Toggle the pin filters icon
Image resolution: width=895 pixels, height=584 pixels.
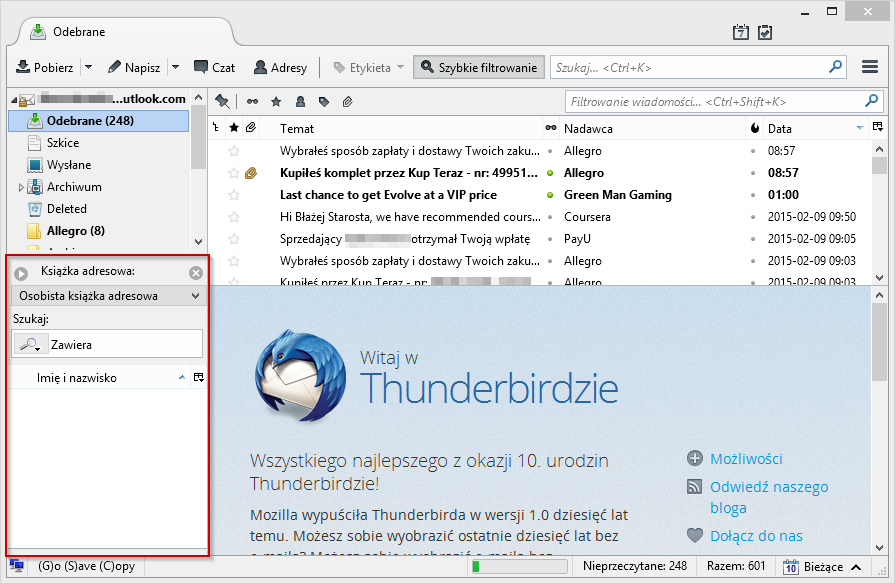point(222,102)
